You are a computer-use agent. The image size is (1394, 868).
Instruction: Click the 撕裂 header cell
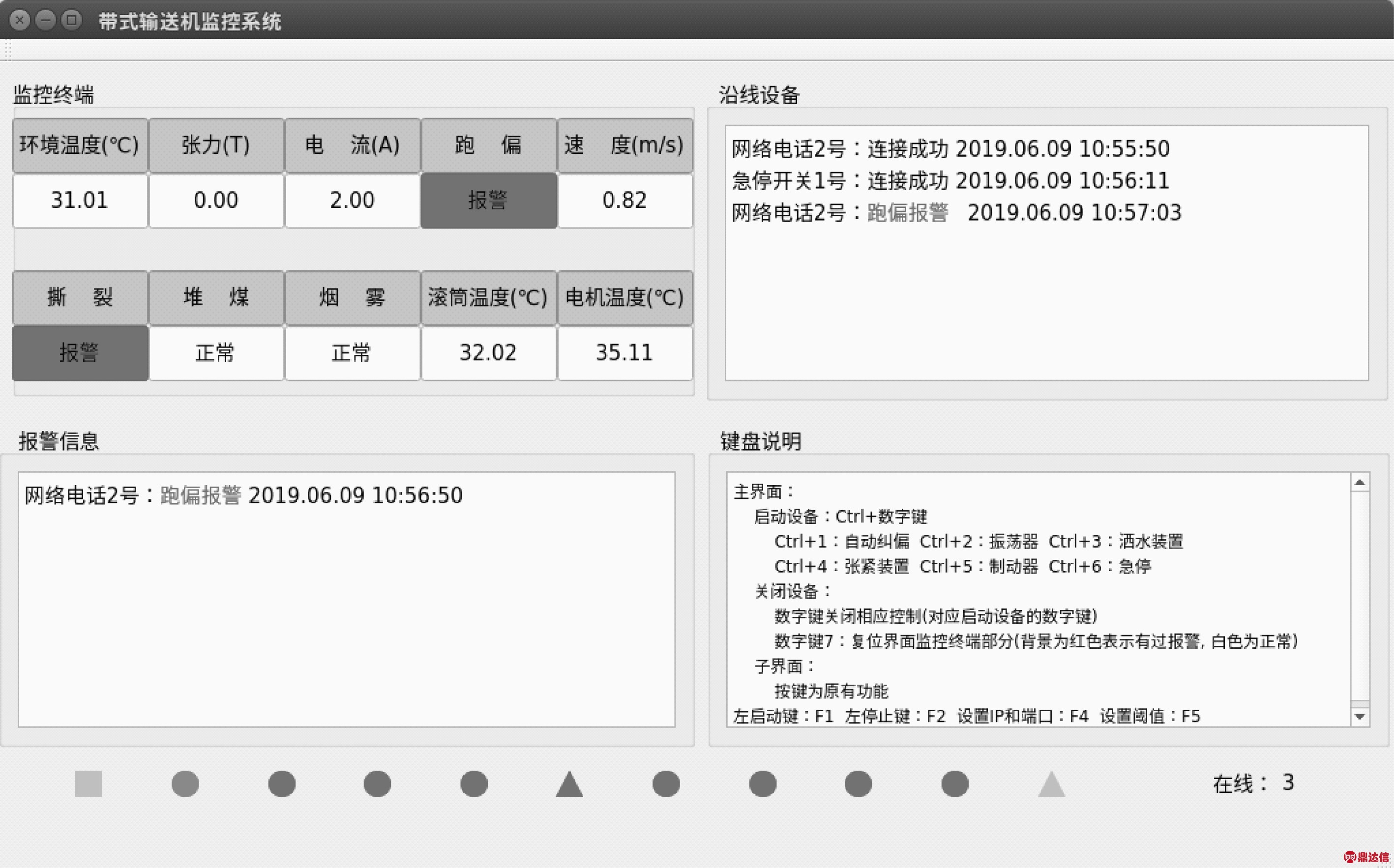point(80,297)
